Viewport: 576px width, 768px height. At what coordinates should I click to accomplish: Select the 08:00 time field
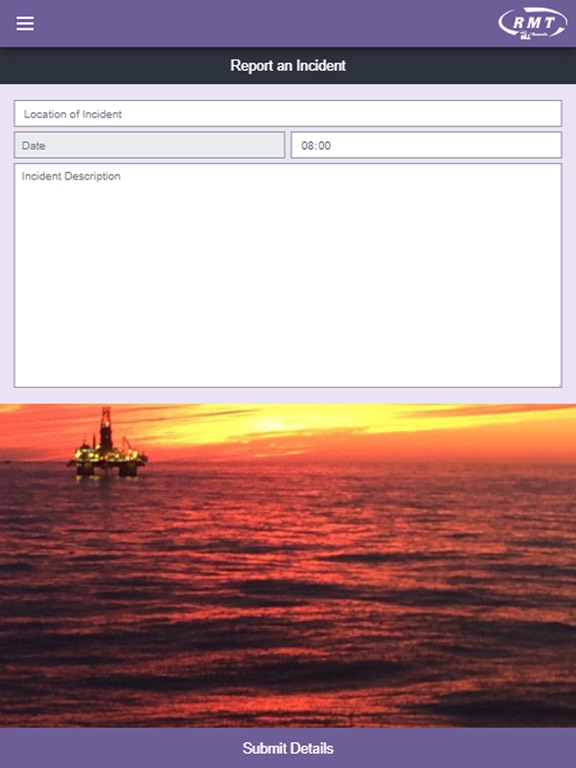(x=426, y=145)
